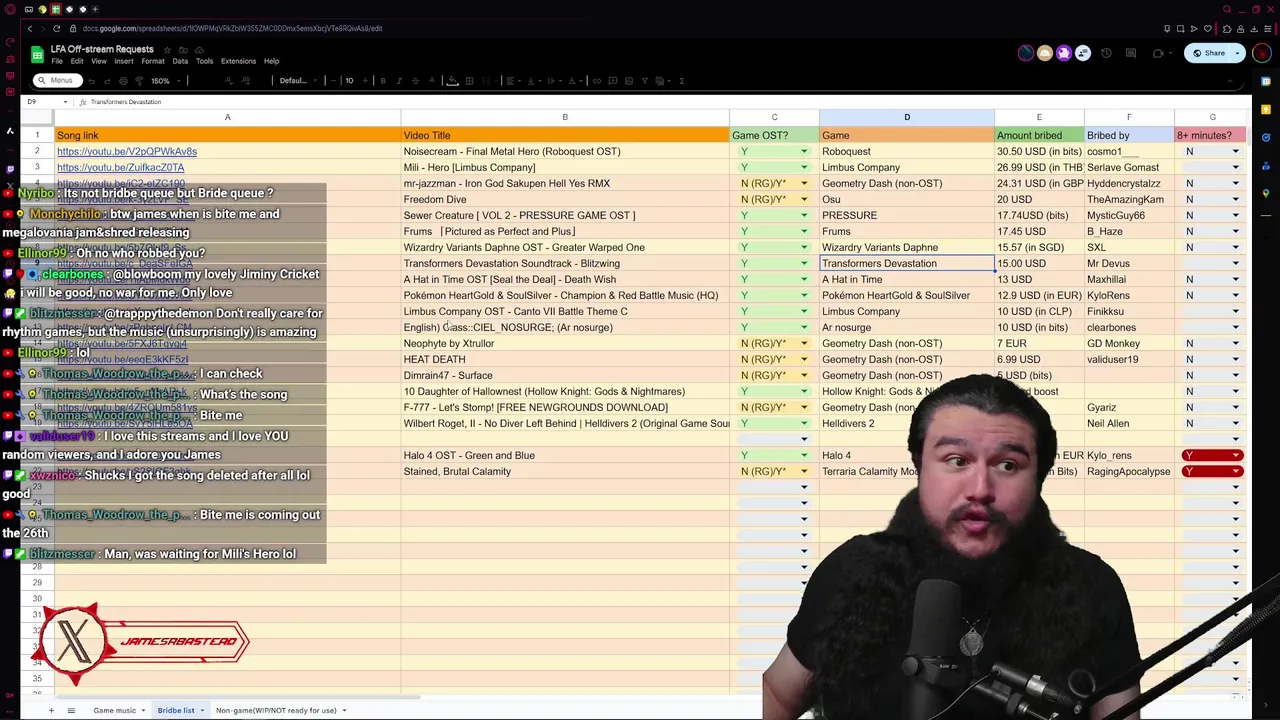Viewport: 1280px width, 720px height.
Task: Select cell 'Noisecream - Final Metal Hero (Roboquest OST)'
Action: tap(565, 151)
